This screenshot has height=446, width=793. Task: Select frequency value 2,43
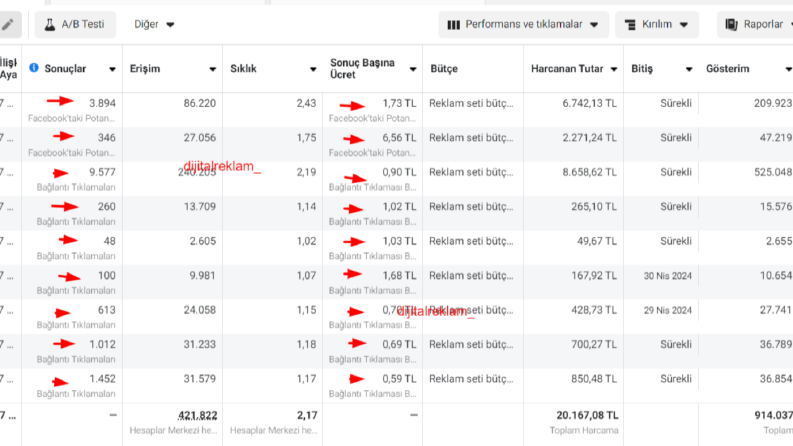306,103
